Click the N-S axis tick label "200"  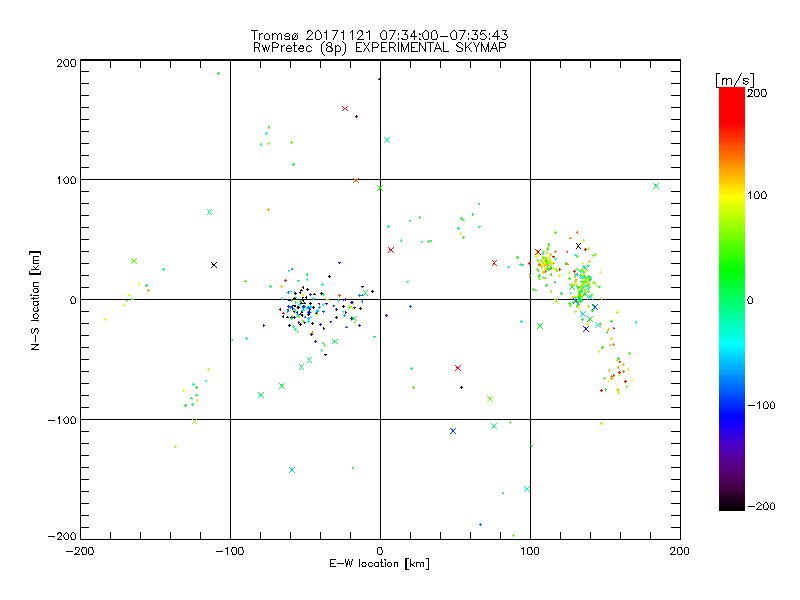point(66,63)
